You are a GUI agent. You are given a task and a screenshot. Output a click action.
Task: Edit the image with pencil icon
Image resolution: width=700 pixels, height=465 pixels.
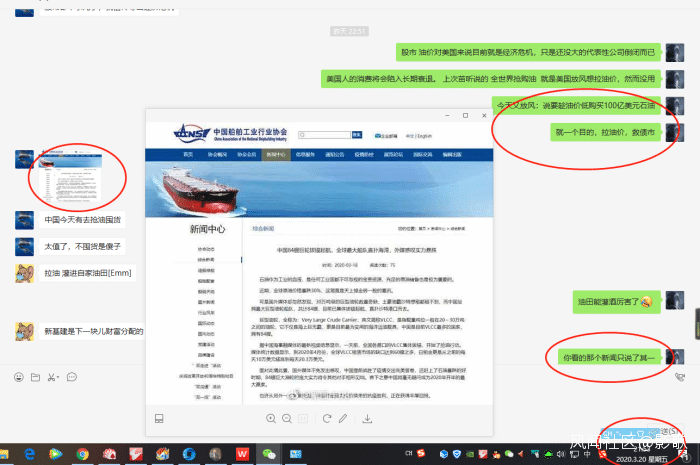[343, 419]
